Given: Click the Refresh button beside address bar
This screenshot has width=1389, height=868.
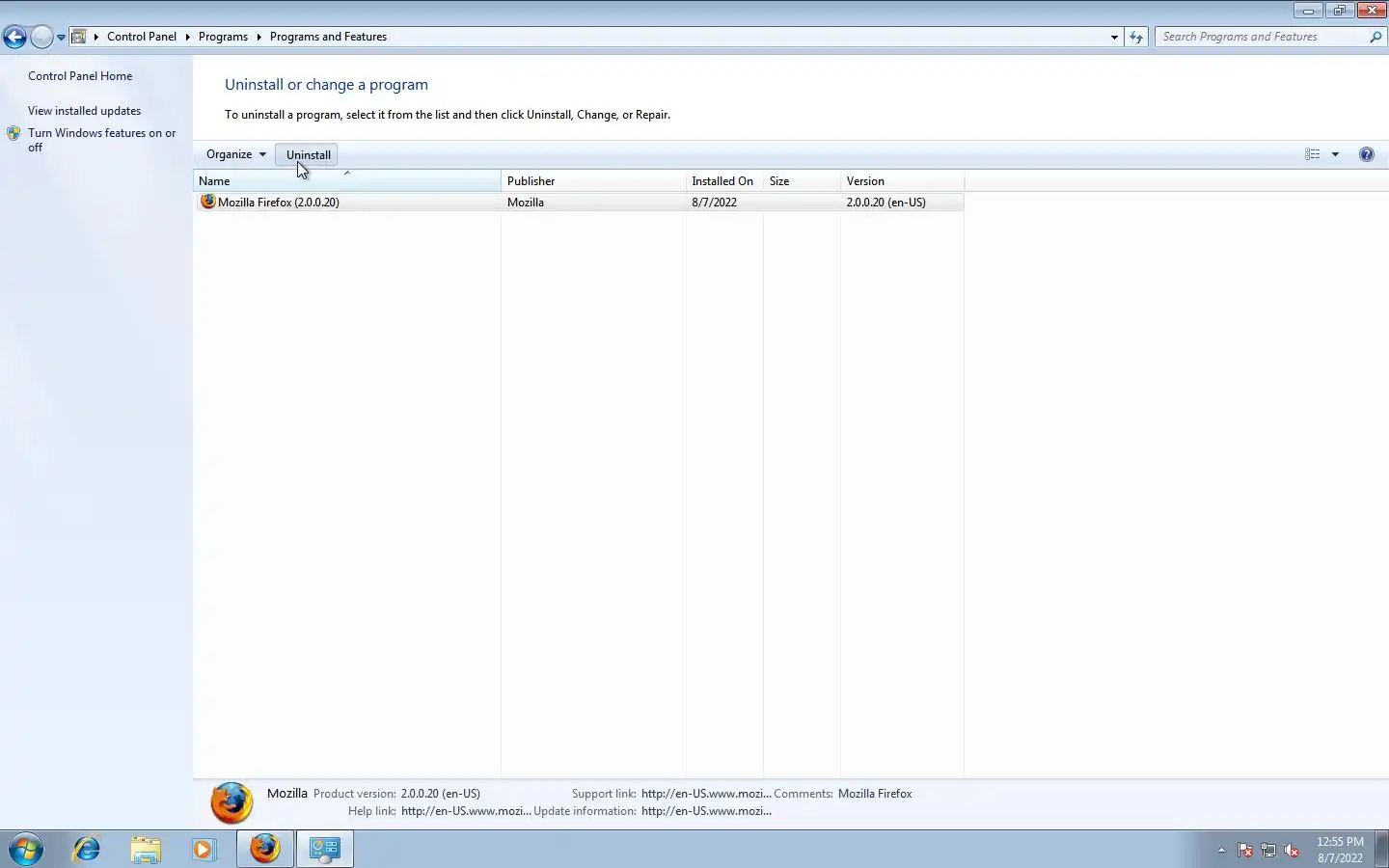Looking at the screenshot, I should tap(1136, 37).
